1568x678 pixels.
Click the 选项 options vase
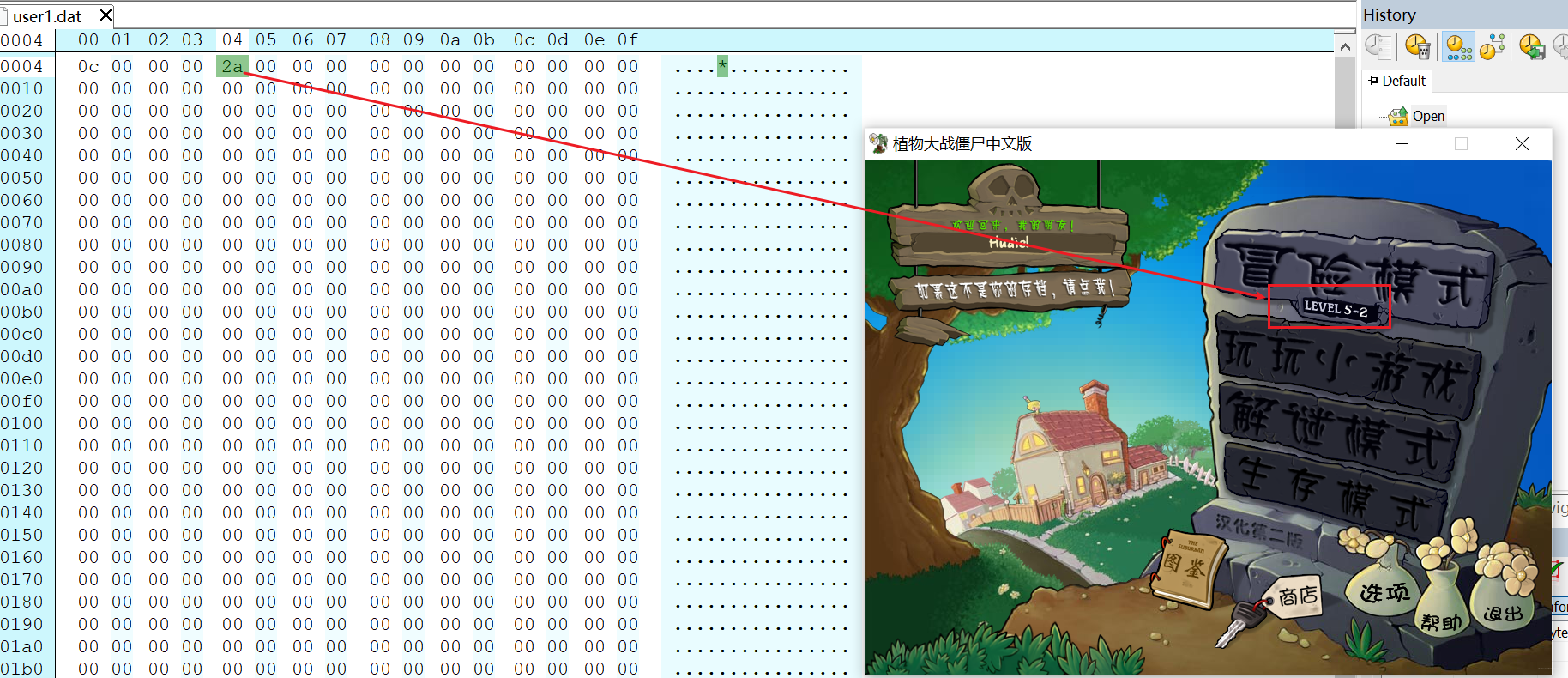[x=1384, y=584]
